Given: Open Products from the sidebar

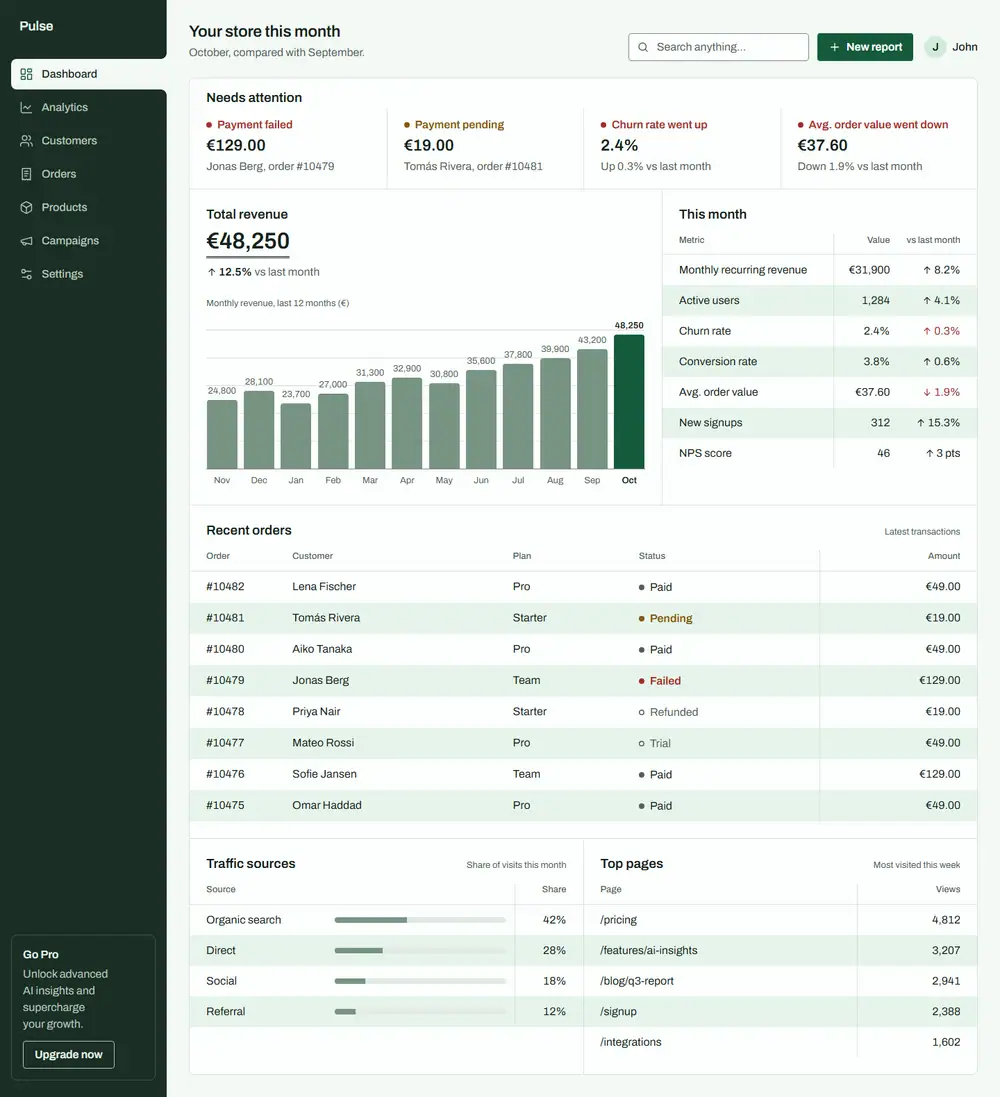Looking at the screenshot, I should [x=89, y=208].
